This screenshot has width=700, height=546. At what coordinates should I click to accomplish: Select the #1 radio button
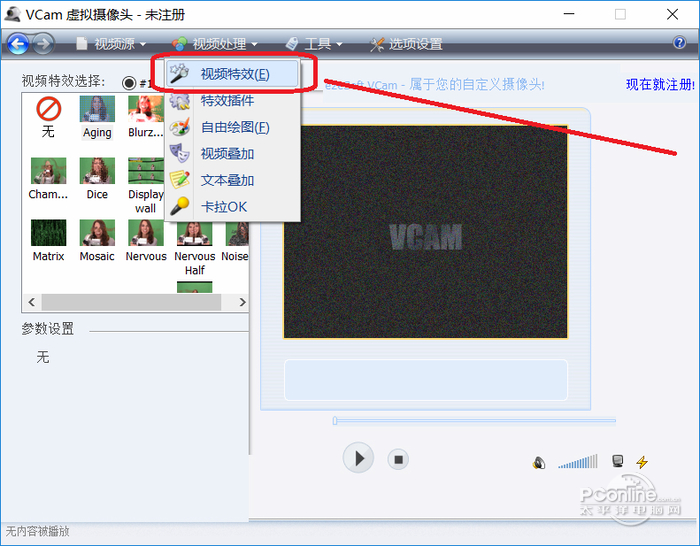pos(129,83)
